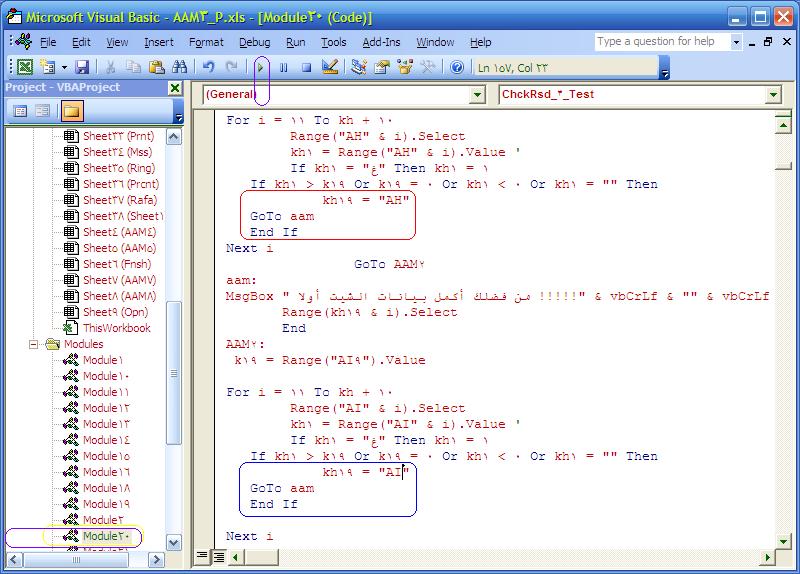Open the Debug menu
Screen dimensions: 800x574
tap(254, 42)
